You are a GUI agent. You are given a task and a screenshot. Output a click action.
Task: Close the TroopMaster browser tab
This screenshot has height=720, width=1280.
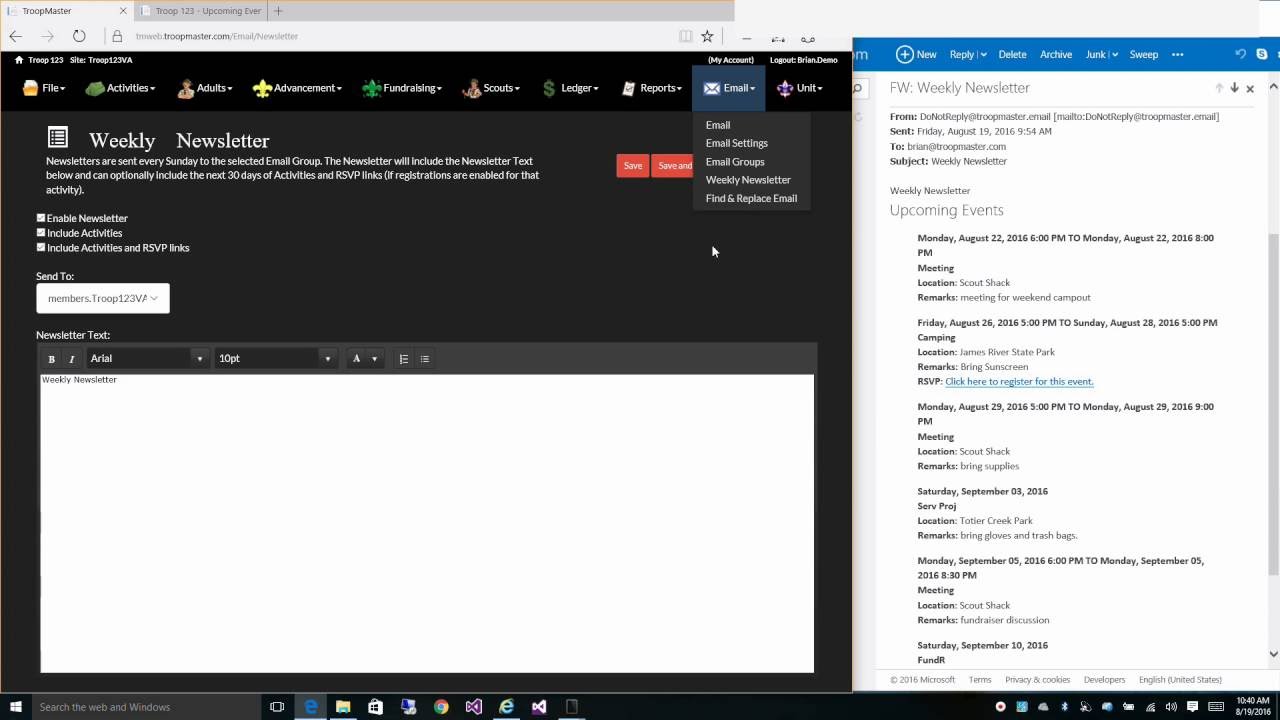(123, 11)
